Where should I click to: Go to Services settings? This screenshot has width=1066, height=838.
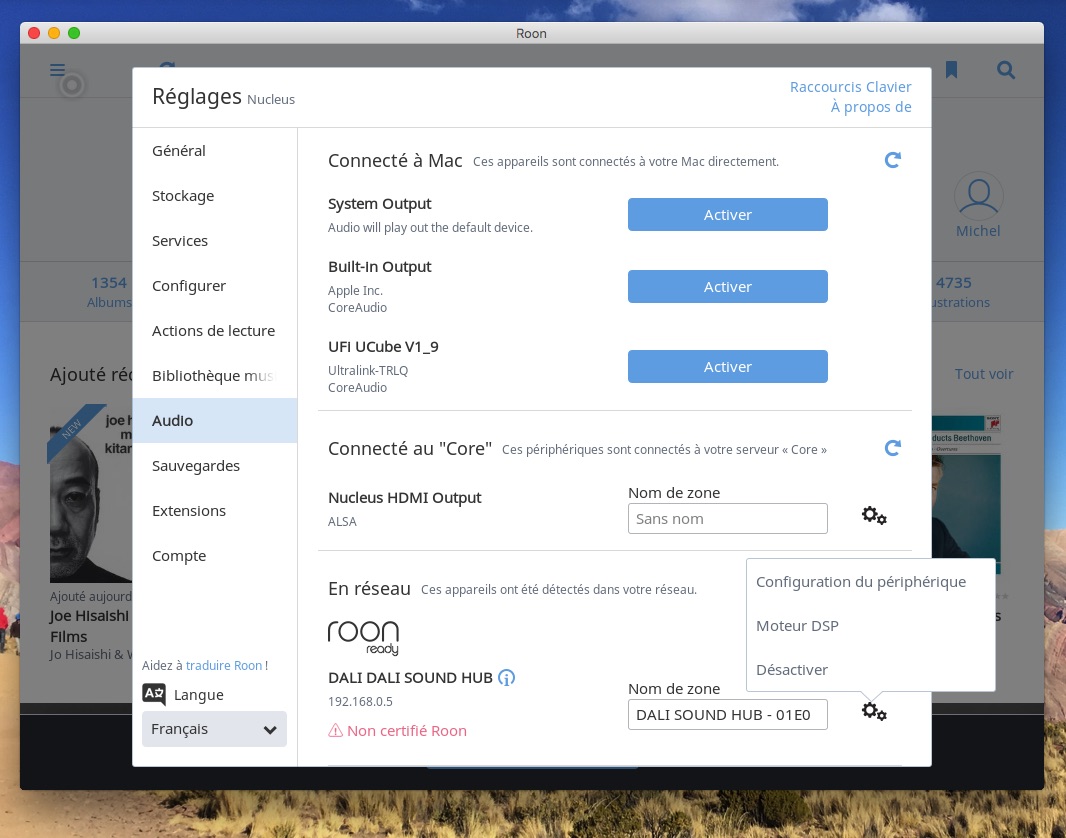coord(215,241)
